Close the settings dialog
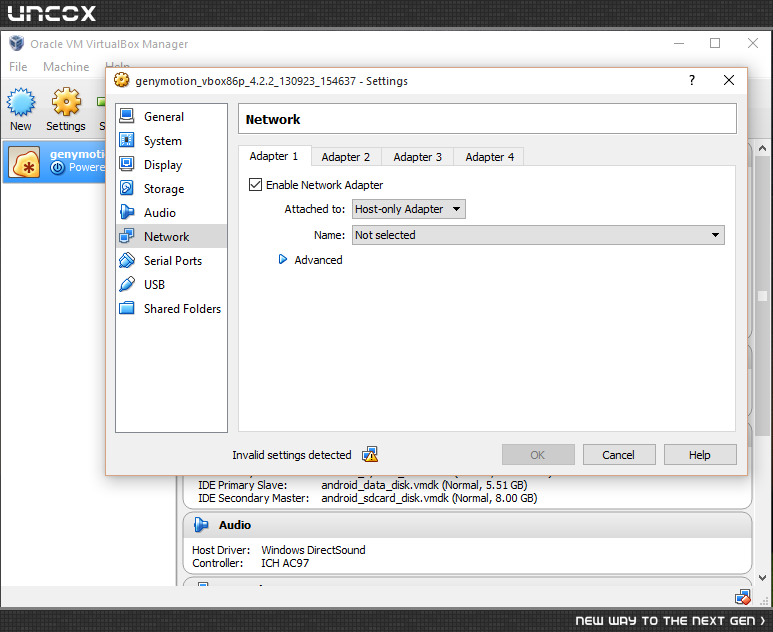773x632 pixels. 729,80
